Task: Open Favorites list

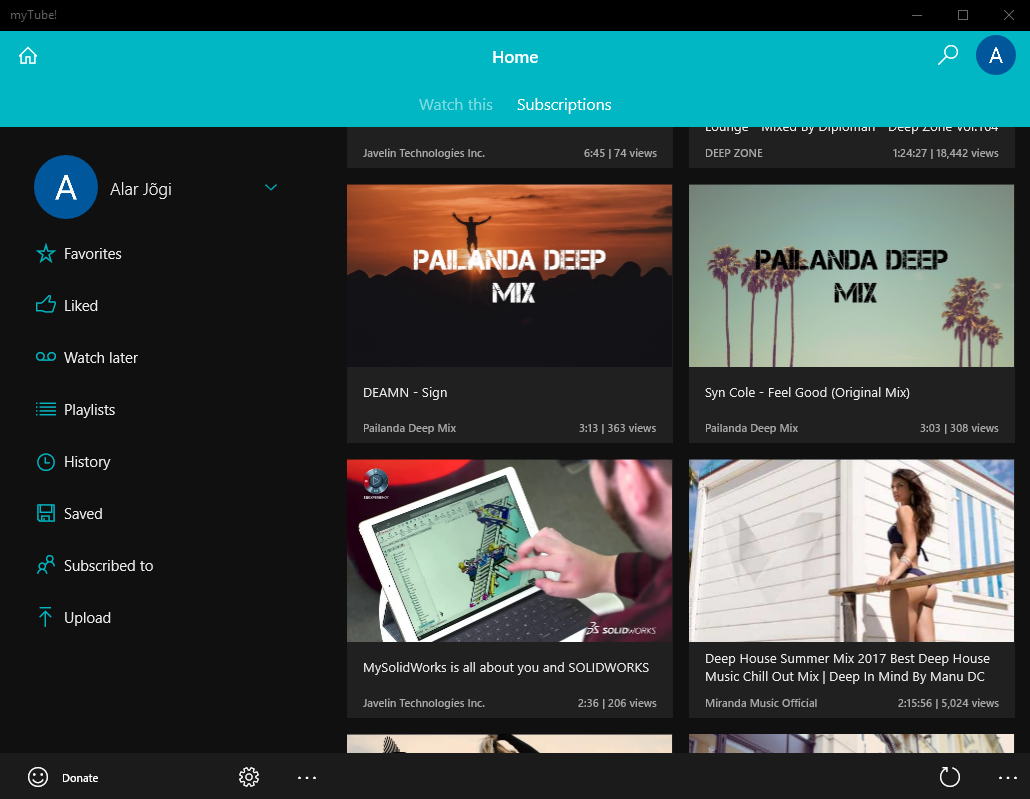Action: point(93,254)
